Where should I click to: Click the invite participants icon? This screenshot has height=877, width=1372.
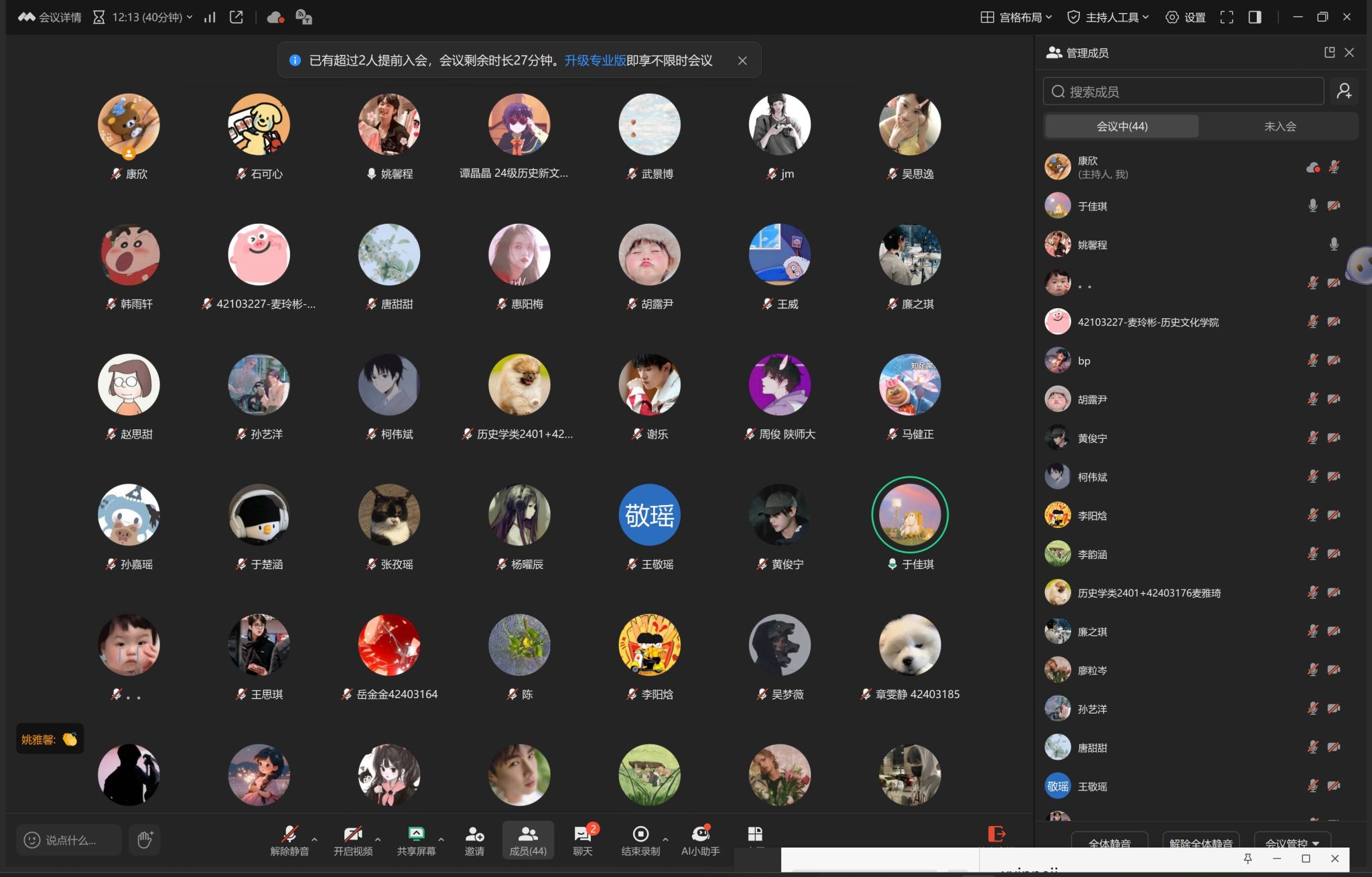474,834
